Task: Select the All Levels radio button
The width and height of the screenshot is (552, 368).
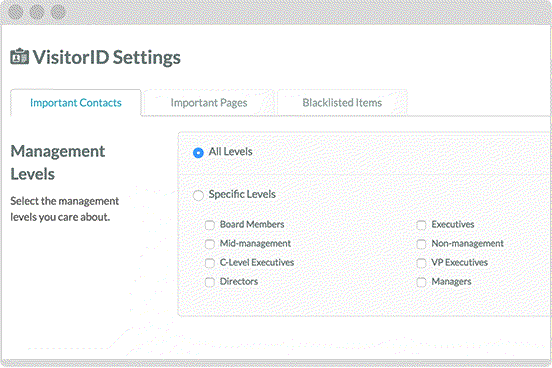Action: [x=198, y=153]
